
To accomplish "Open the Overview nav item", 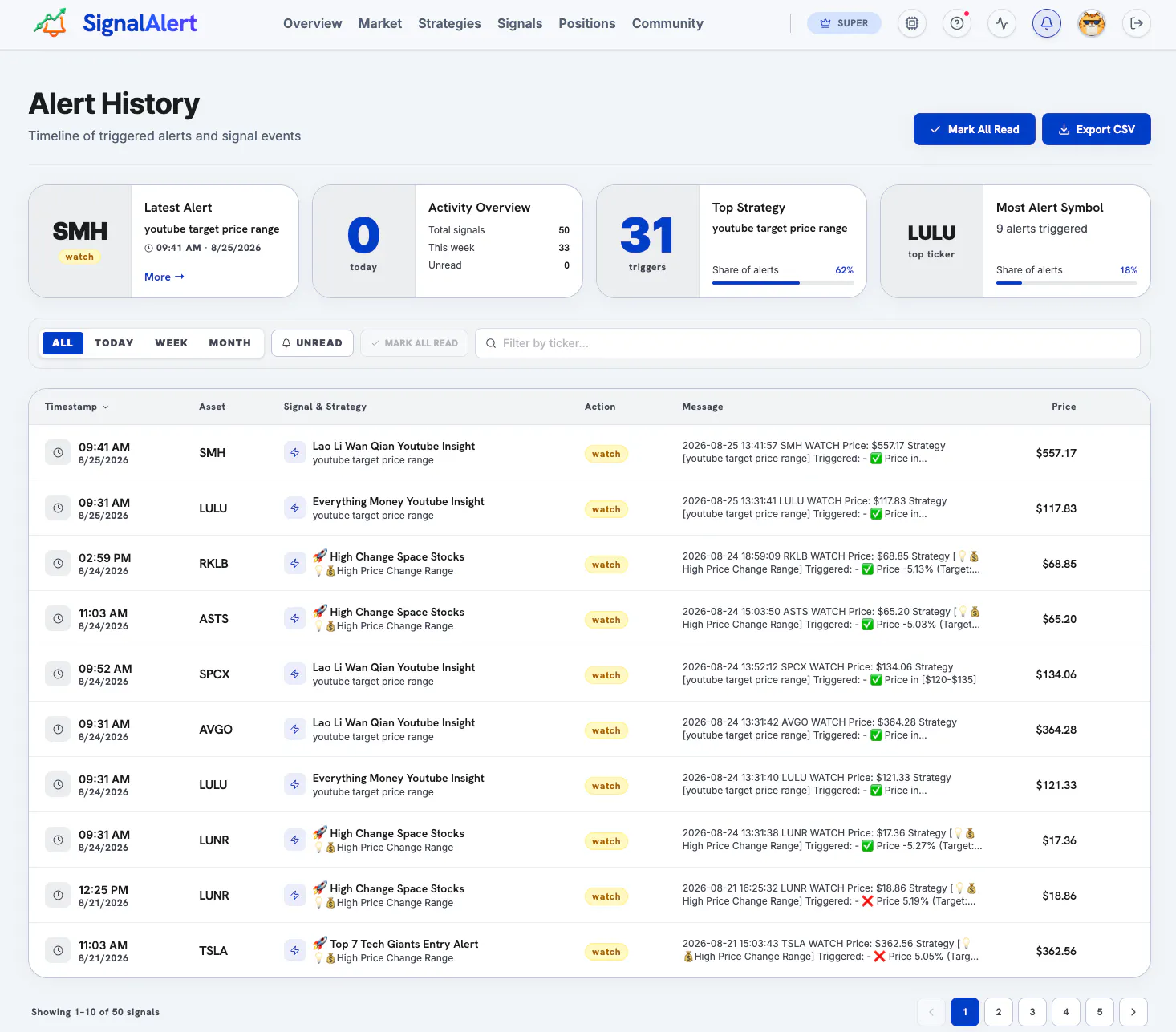I will pyautogui.click(x=312, y=24).
